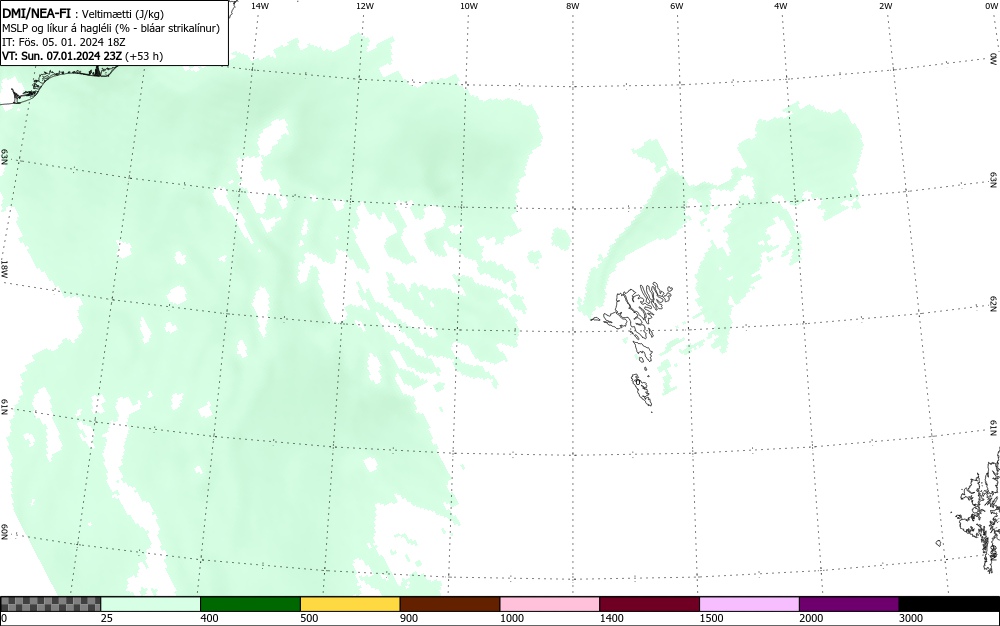The height and width of the screenshot is (626, 1000).
Task: Click the legend value 500
Action: (309, 618)
